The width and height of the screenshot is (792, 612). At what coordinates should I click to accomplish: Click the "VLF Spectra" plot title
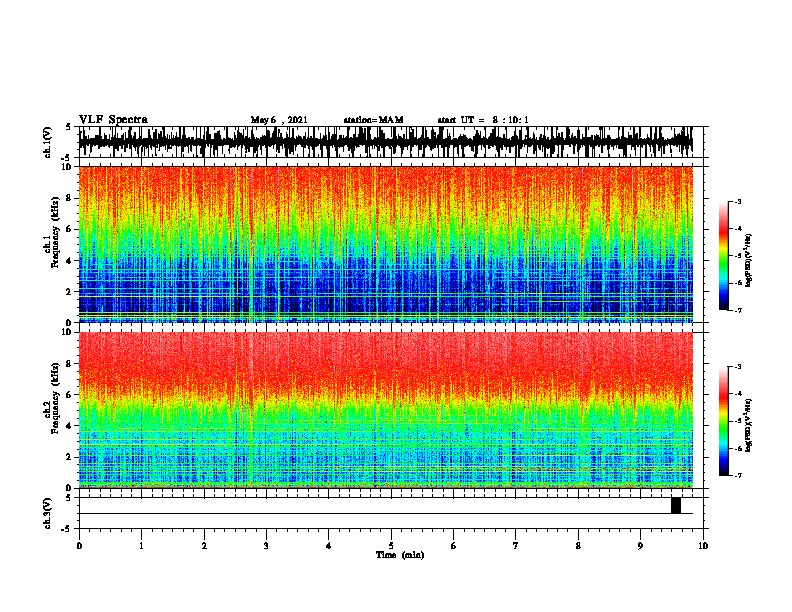(113, 120)
